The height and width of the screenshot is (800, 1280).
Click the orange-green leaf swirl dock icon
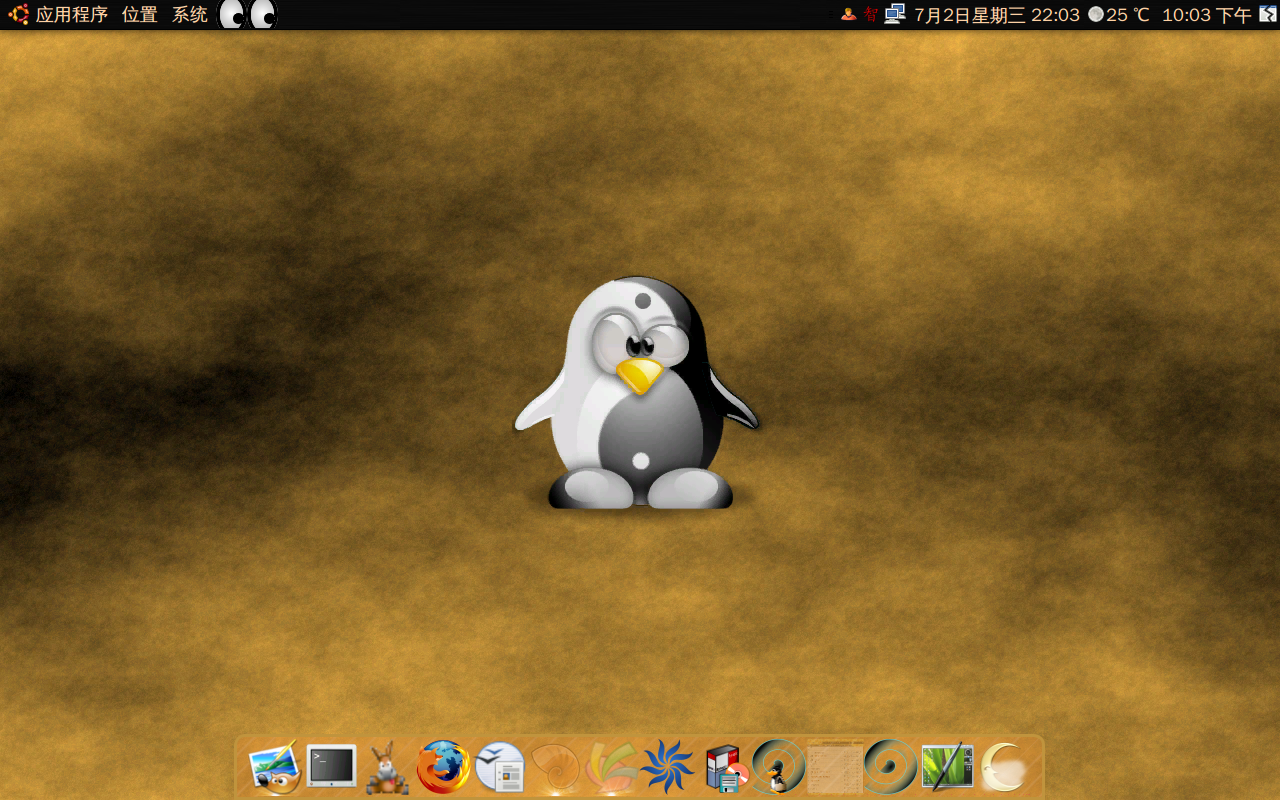point(611,768)
